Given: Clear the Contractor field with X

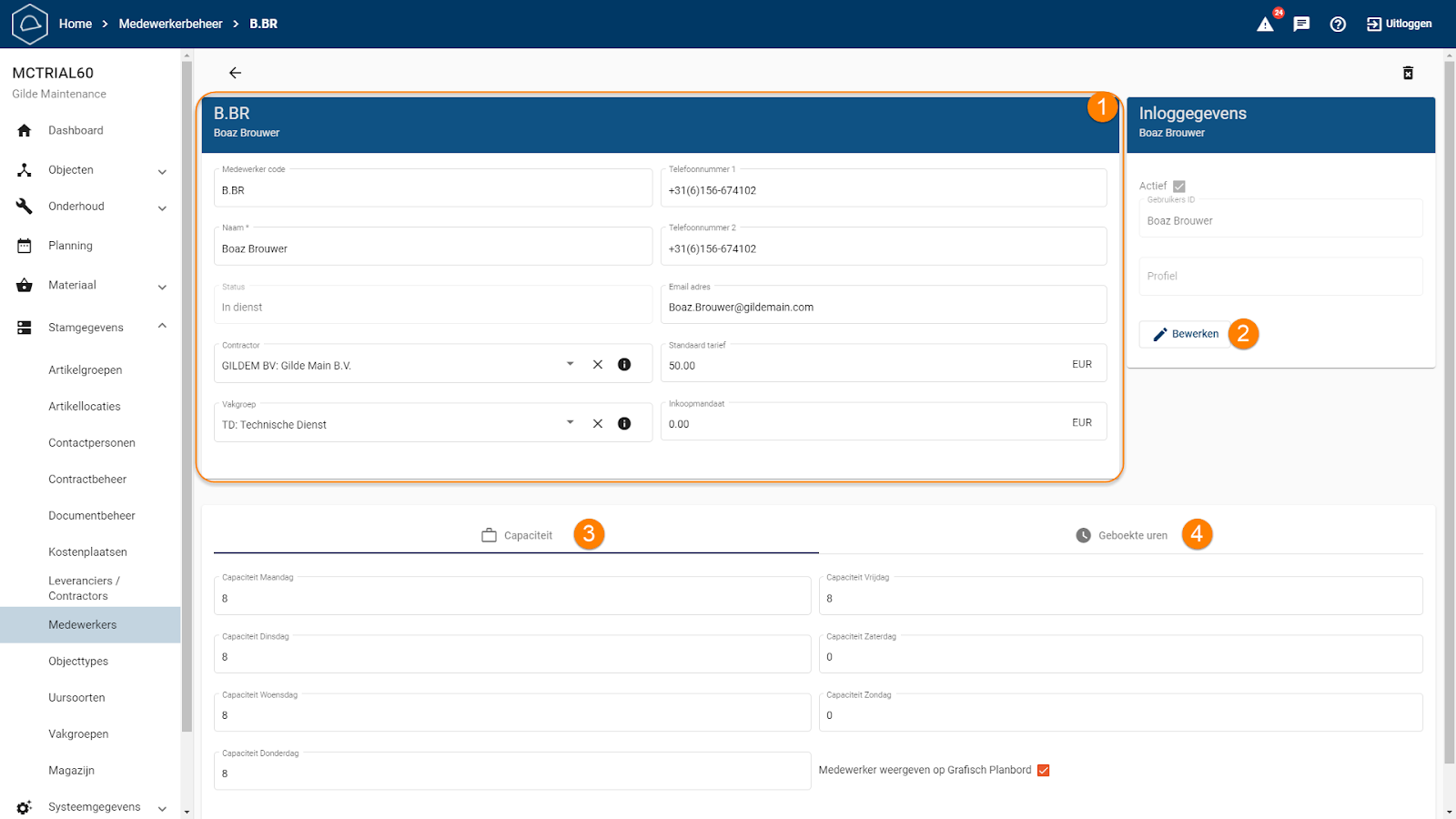Looking at the screenshot, I should (598, 365).
